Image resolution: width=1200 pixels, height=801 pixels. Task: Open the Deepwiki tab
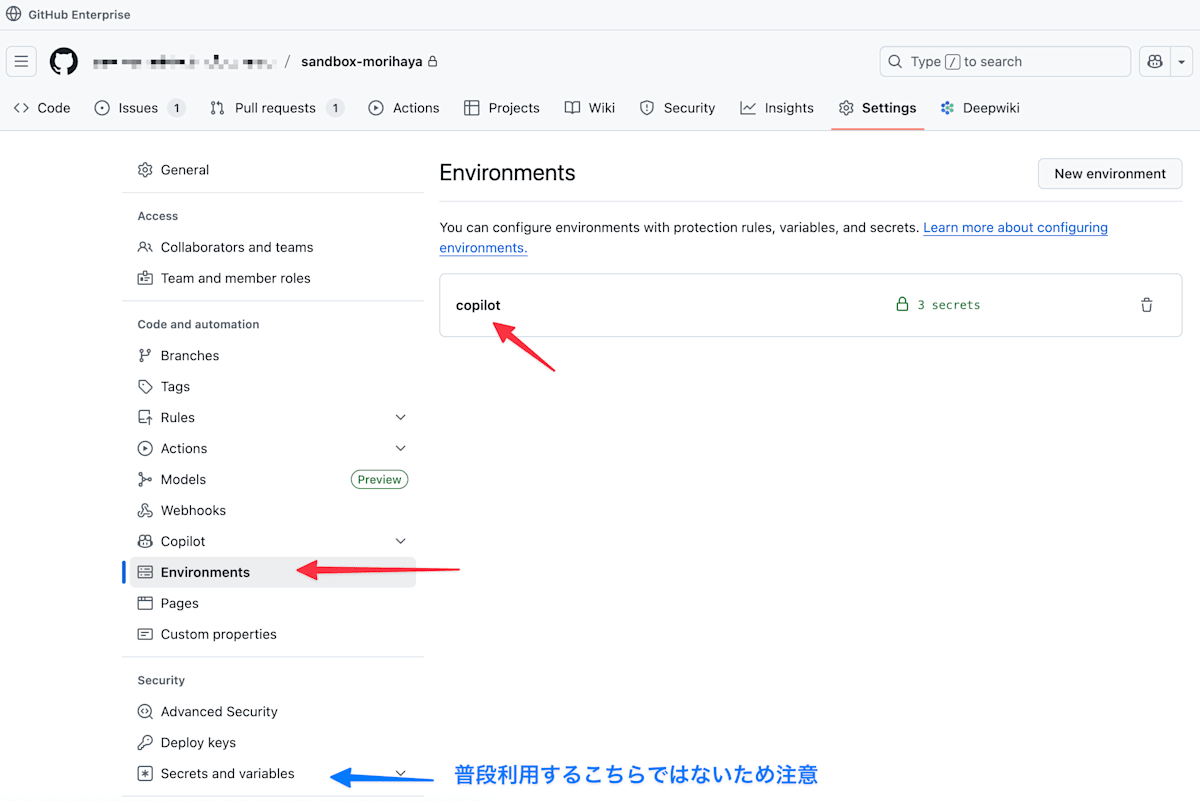[x=980, y=108]
